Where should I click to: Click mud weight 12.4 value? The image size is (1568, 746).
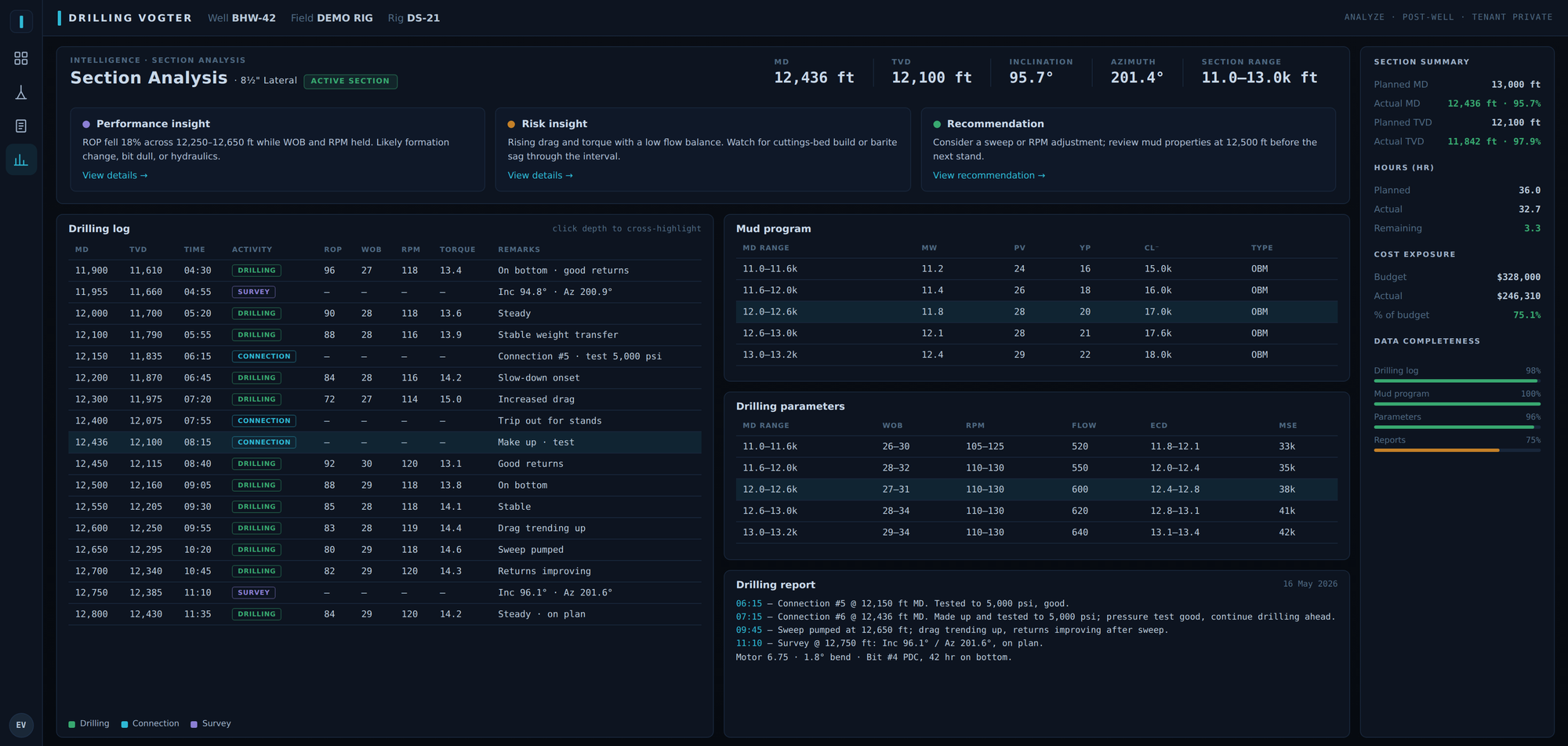932,355
